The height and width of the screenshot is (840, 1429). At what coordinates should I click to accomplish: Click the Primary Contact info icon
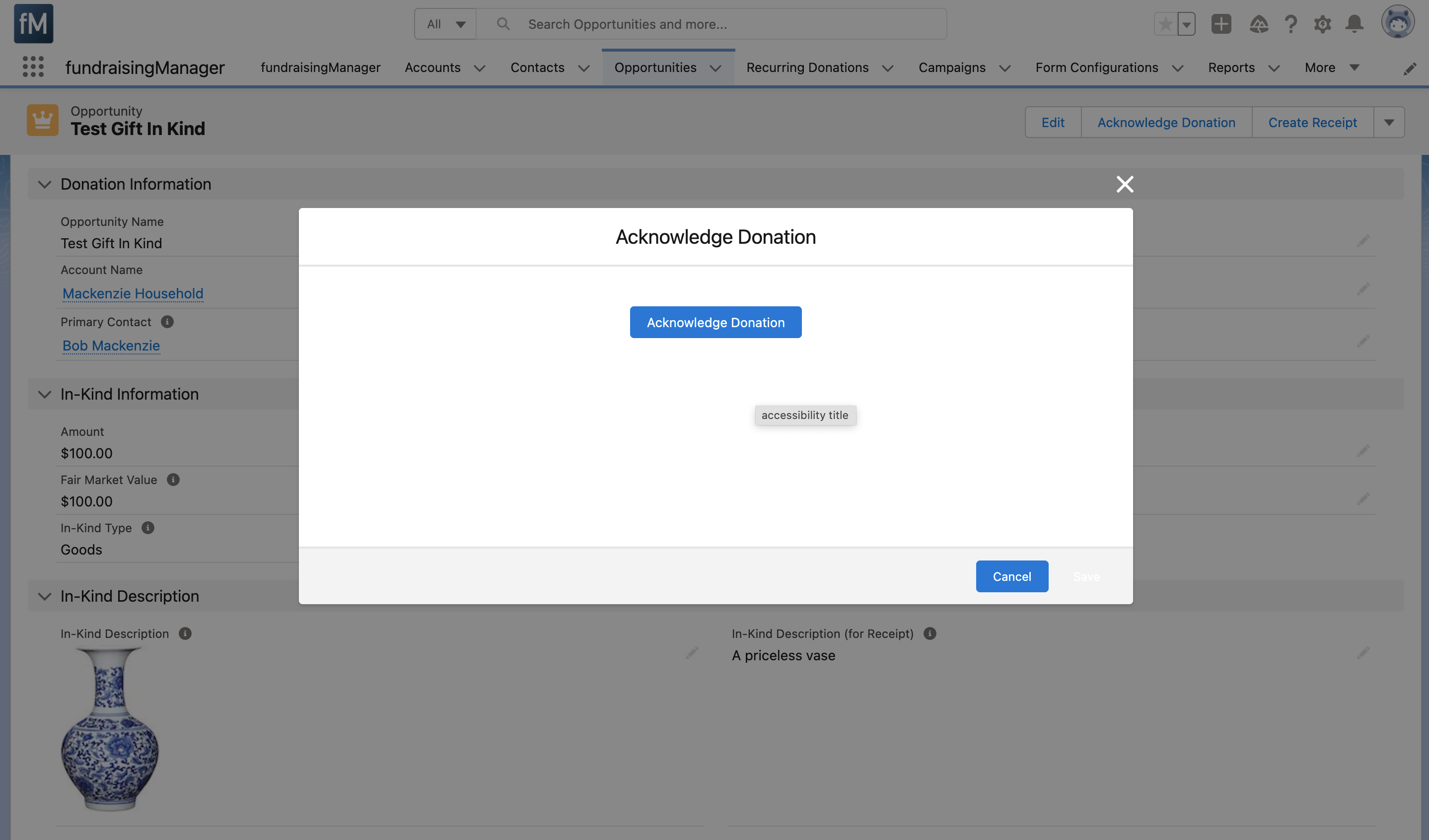[167, 322]
